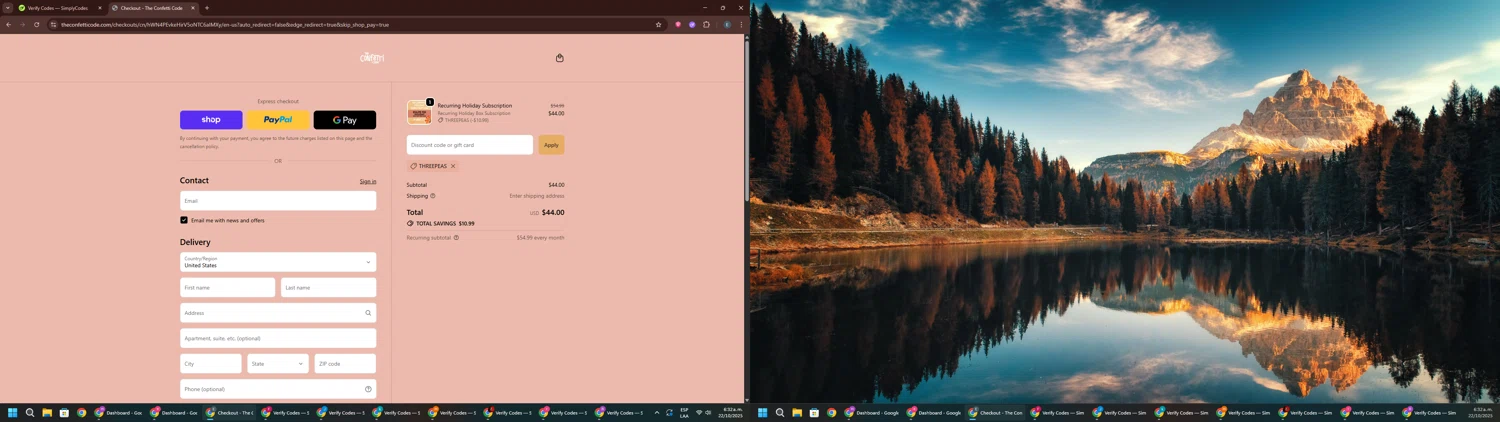This screenshot has width=1500, height=422.
Task: Click the Apartment, suite, etc. field
Action: [x=278, y=338]
